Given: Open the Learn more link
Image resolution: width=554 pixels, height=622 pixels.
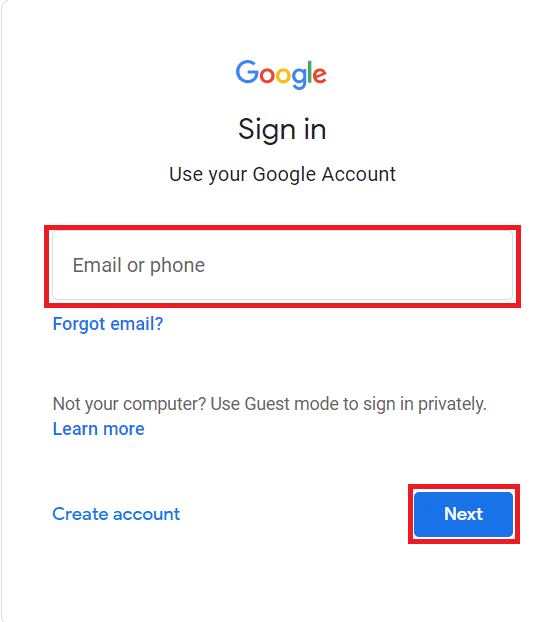Looking at the screenshot, I should pyautogui.click(x=99, y=429).
